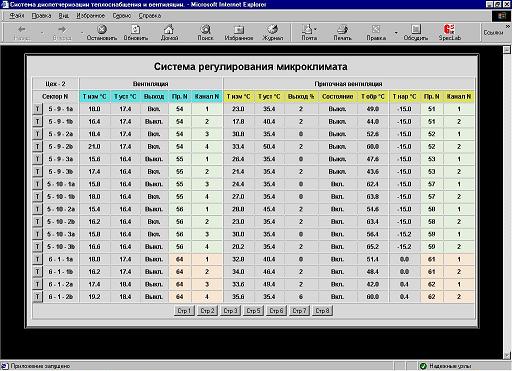Click the page scrollbar down arrow
This screenshot has width=512, height=371.
point(507,355)
